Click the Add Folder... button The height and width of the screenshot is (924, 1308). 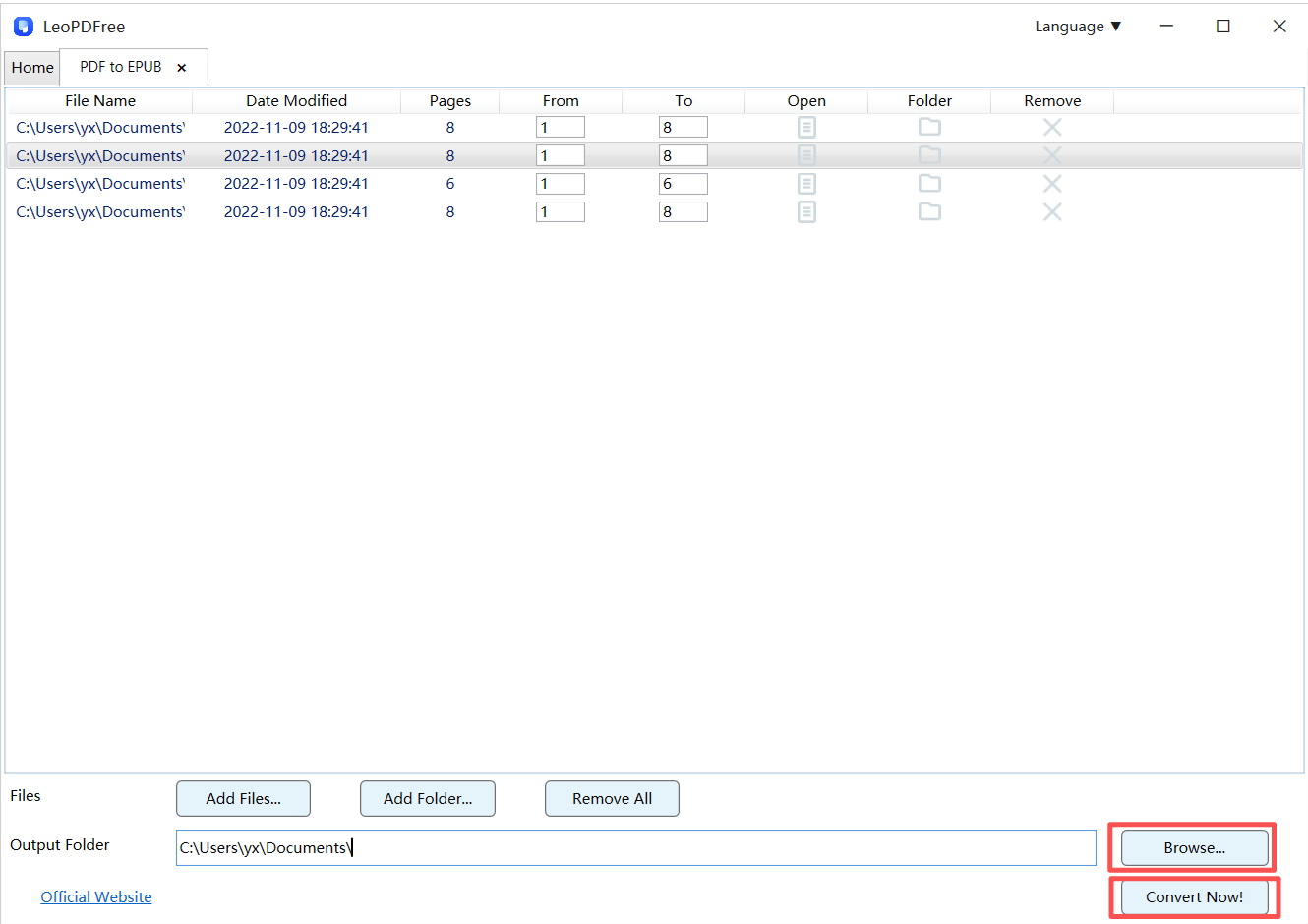tap(428, 799)
